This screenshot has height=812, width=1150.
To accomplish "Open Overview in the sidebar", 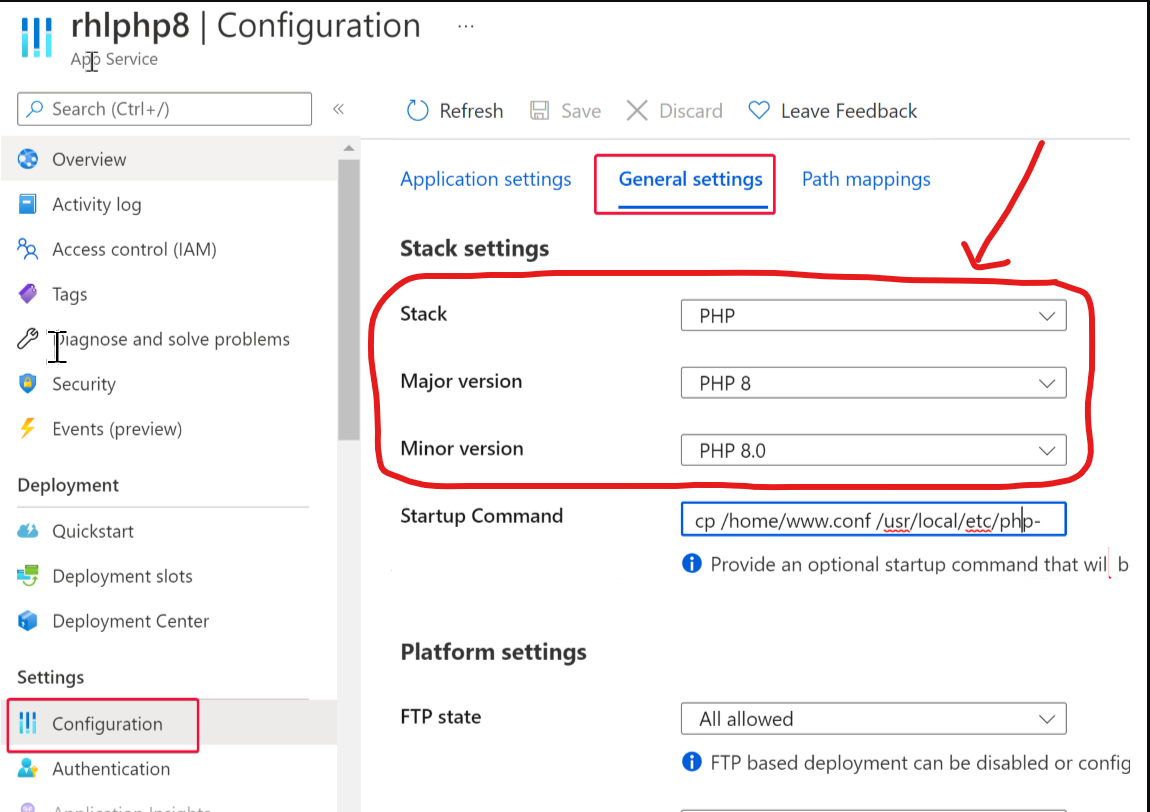I will pyautogui.click(x=89, y=159).
